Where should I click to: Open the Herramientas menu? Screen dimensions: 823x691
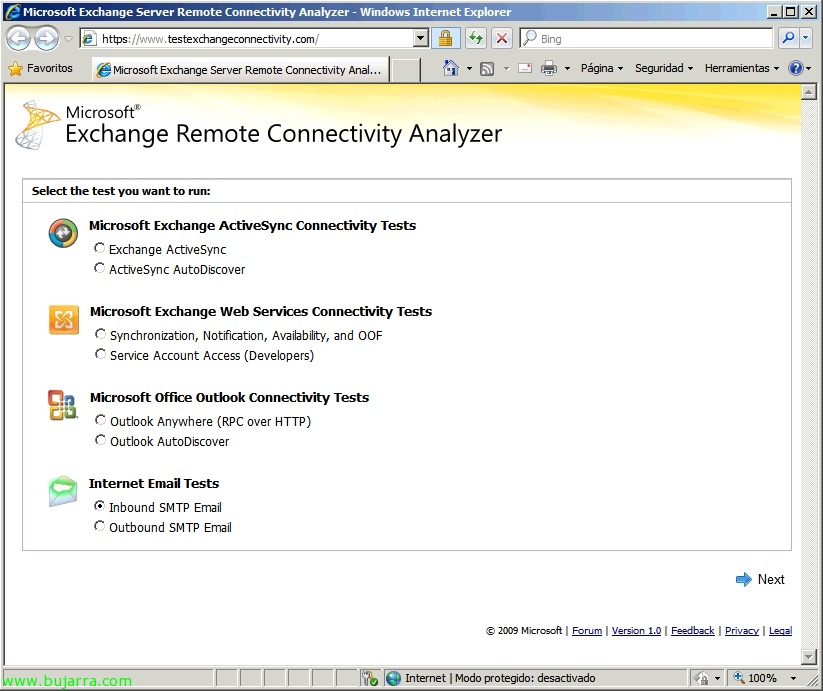742,68
